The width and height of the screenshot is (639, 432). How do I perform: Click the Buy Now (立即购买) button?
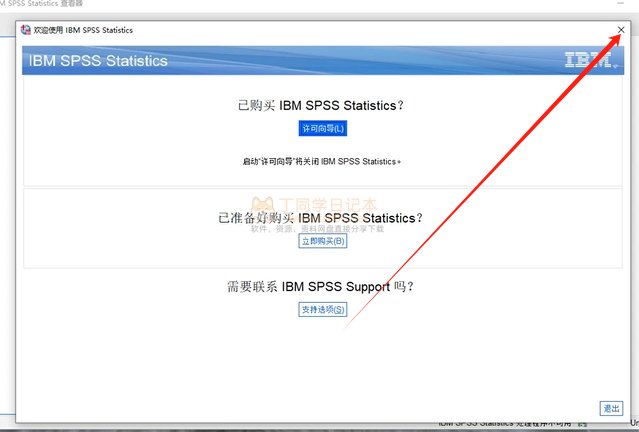pyautogui.click(x=323, y=241)
